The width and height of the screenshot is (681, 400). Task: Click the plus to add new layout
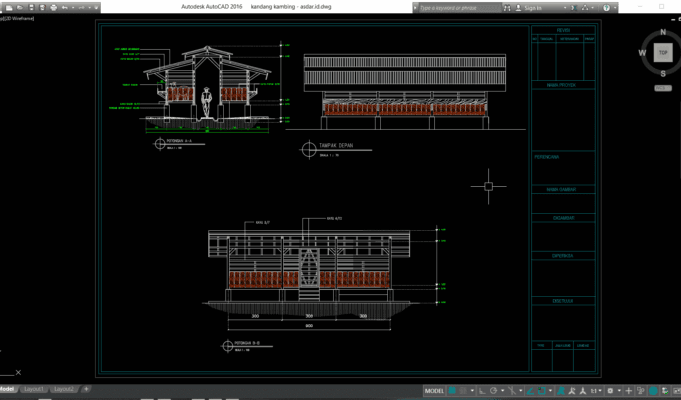point(86,389)
